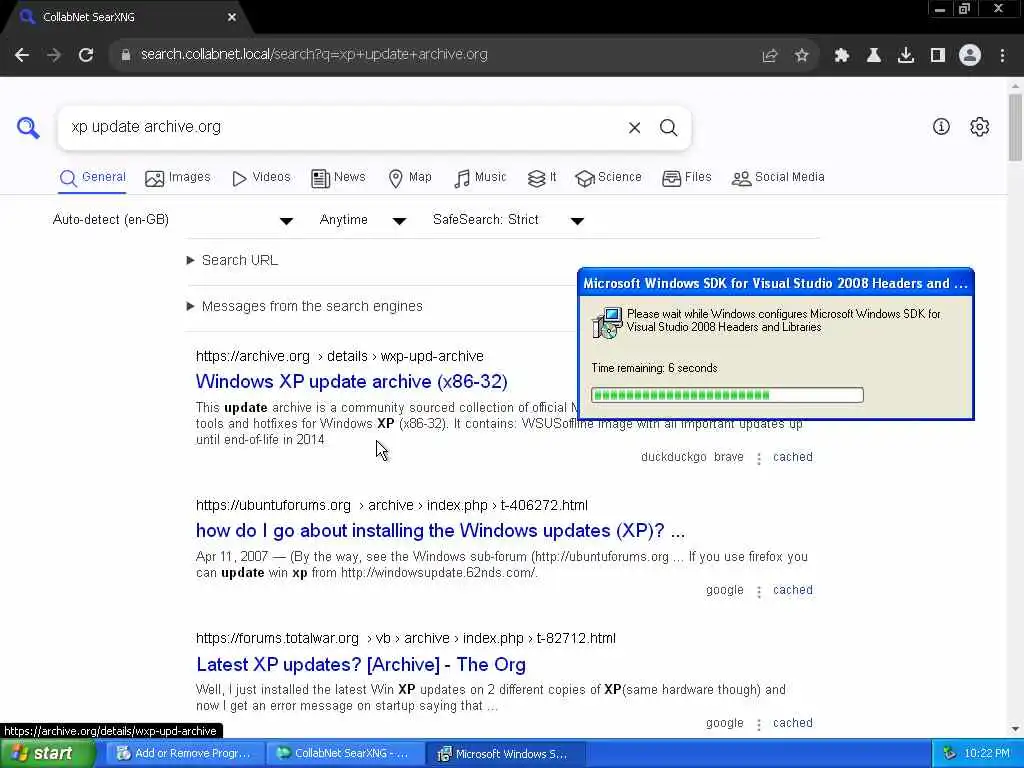Viewport: 1024px width, 768px height.
Task: Click the ubuntuforums.org result URL line
Action: click(x=392, y=505)
